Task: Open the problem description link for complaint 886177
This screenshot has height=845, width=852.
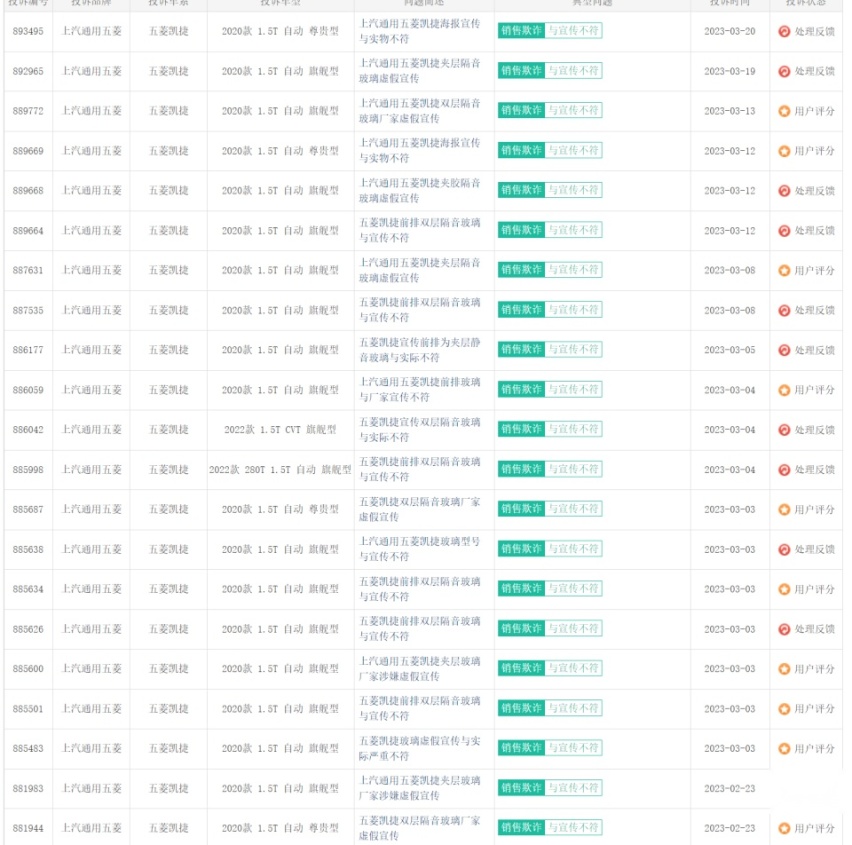Action: [x=419, y=350]
